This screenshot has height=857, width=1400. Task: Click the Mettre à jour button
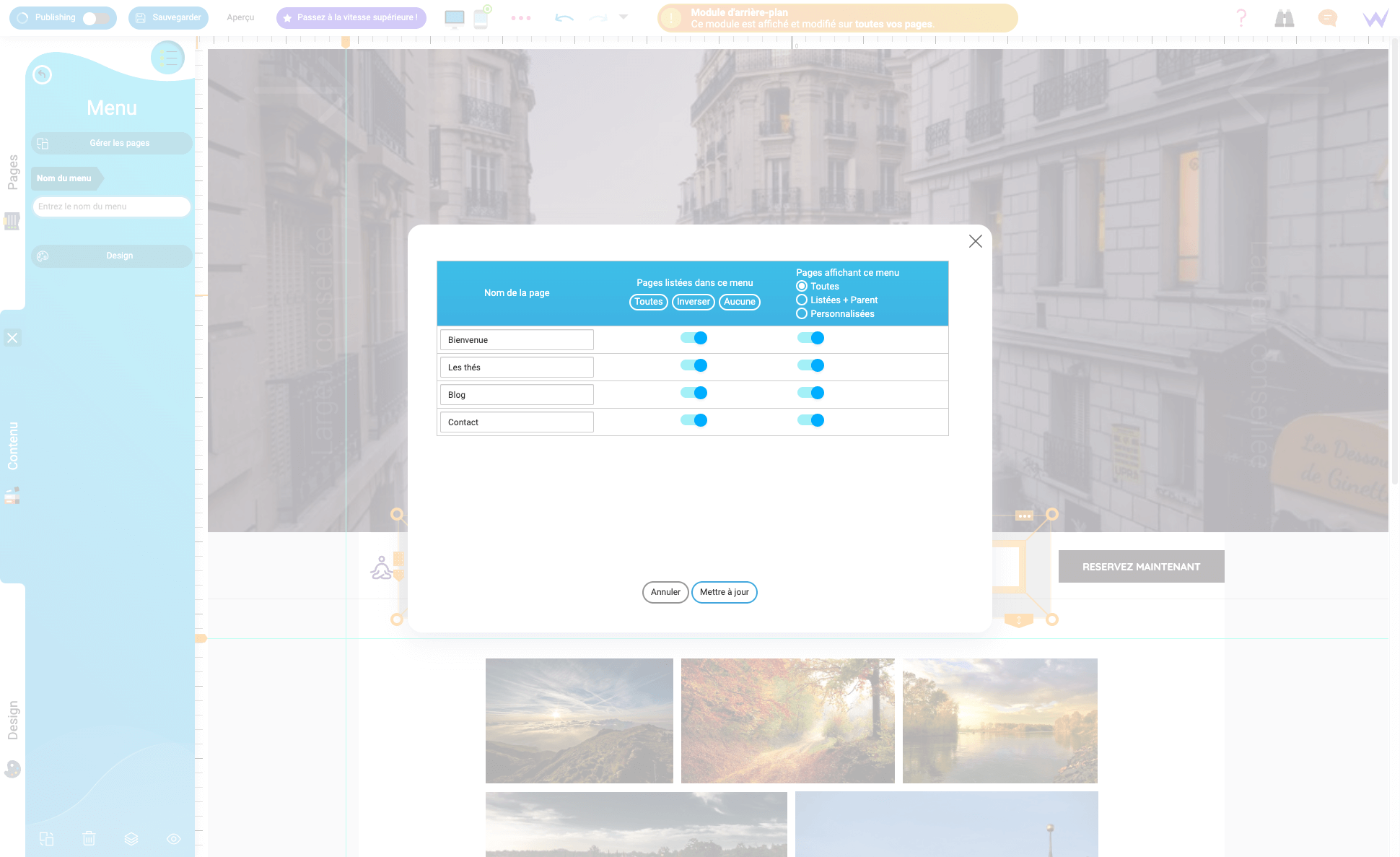pos(724,592)
